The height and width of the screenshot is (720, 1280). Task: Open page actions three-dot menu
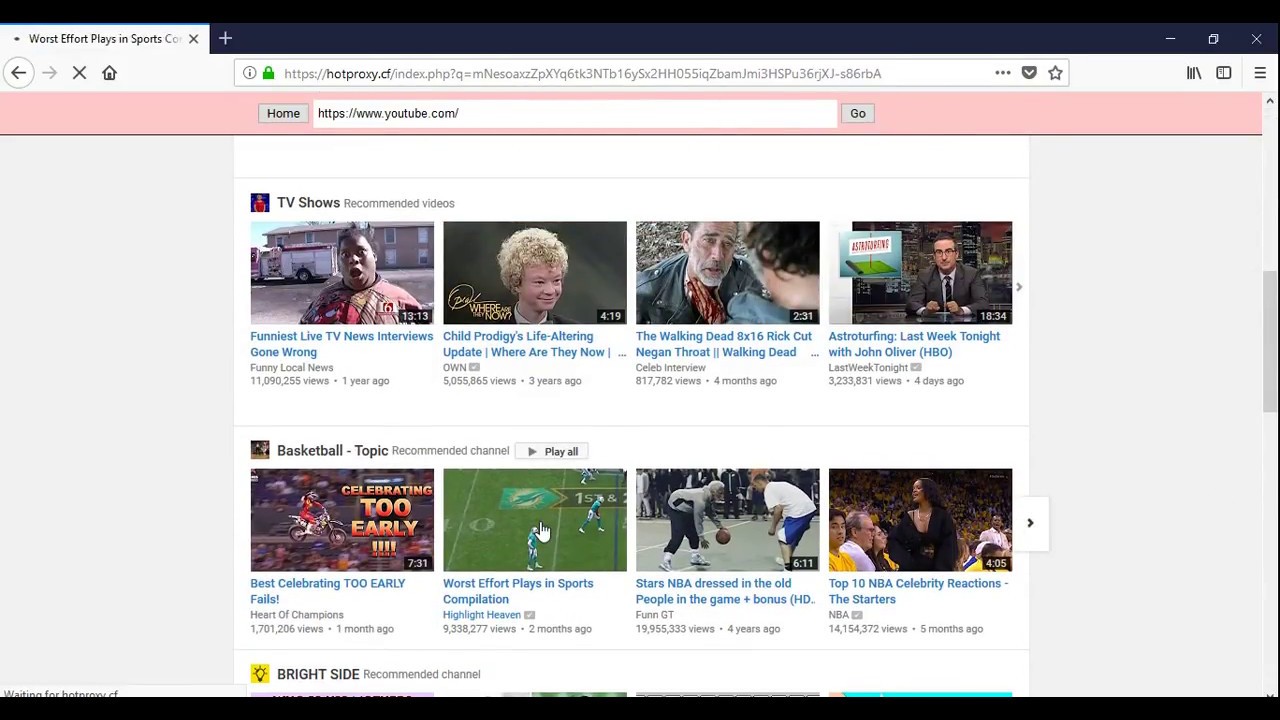point(1002,73)
